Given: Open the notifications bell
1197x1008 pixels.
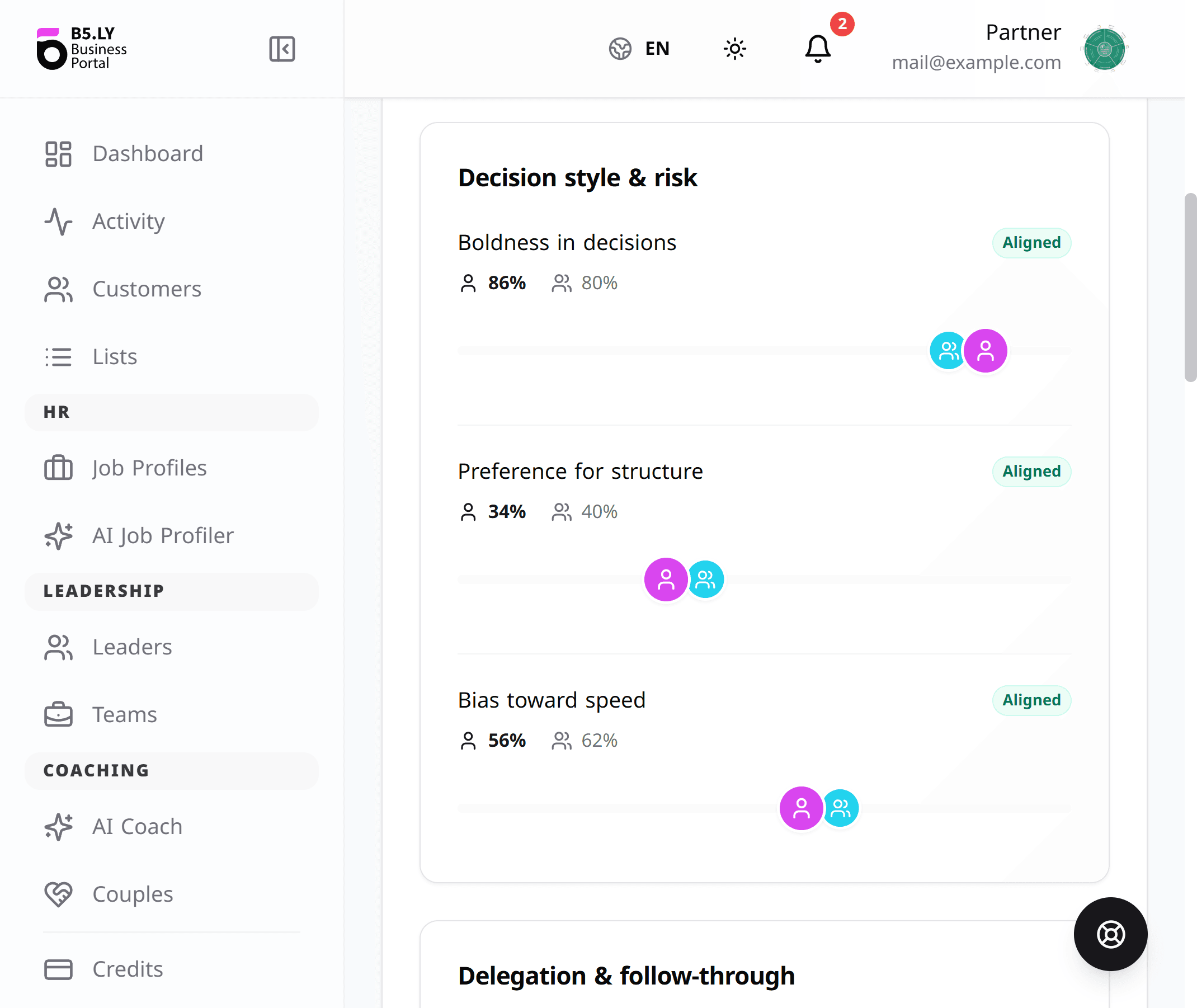Looking at the screenshot, I should (818, 49).
